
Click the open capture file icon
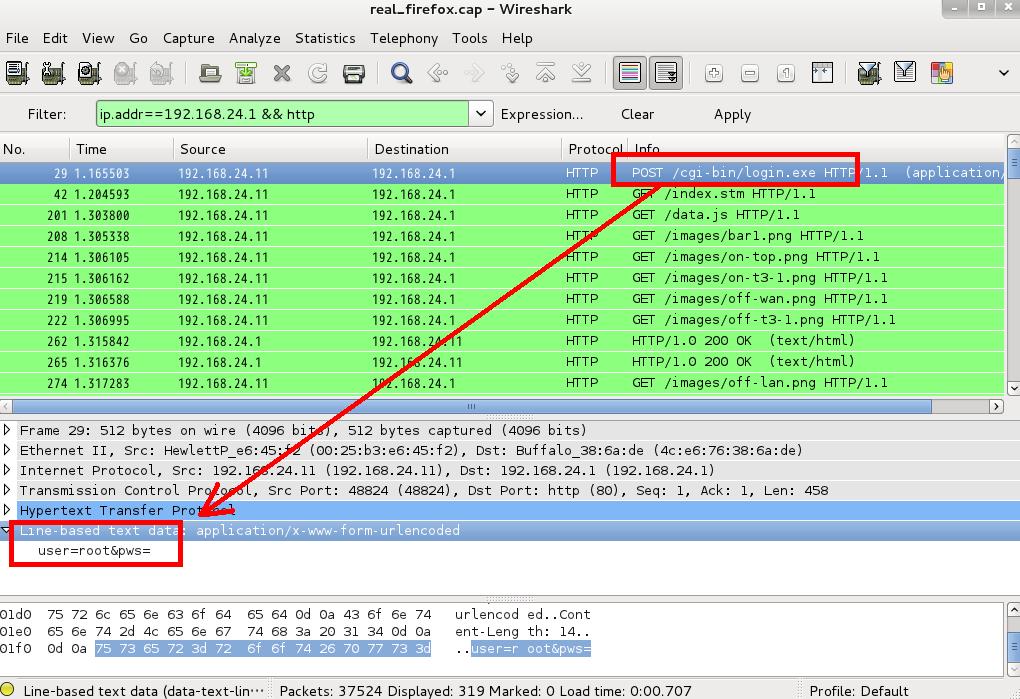209,73
